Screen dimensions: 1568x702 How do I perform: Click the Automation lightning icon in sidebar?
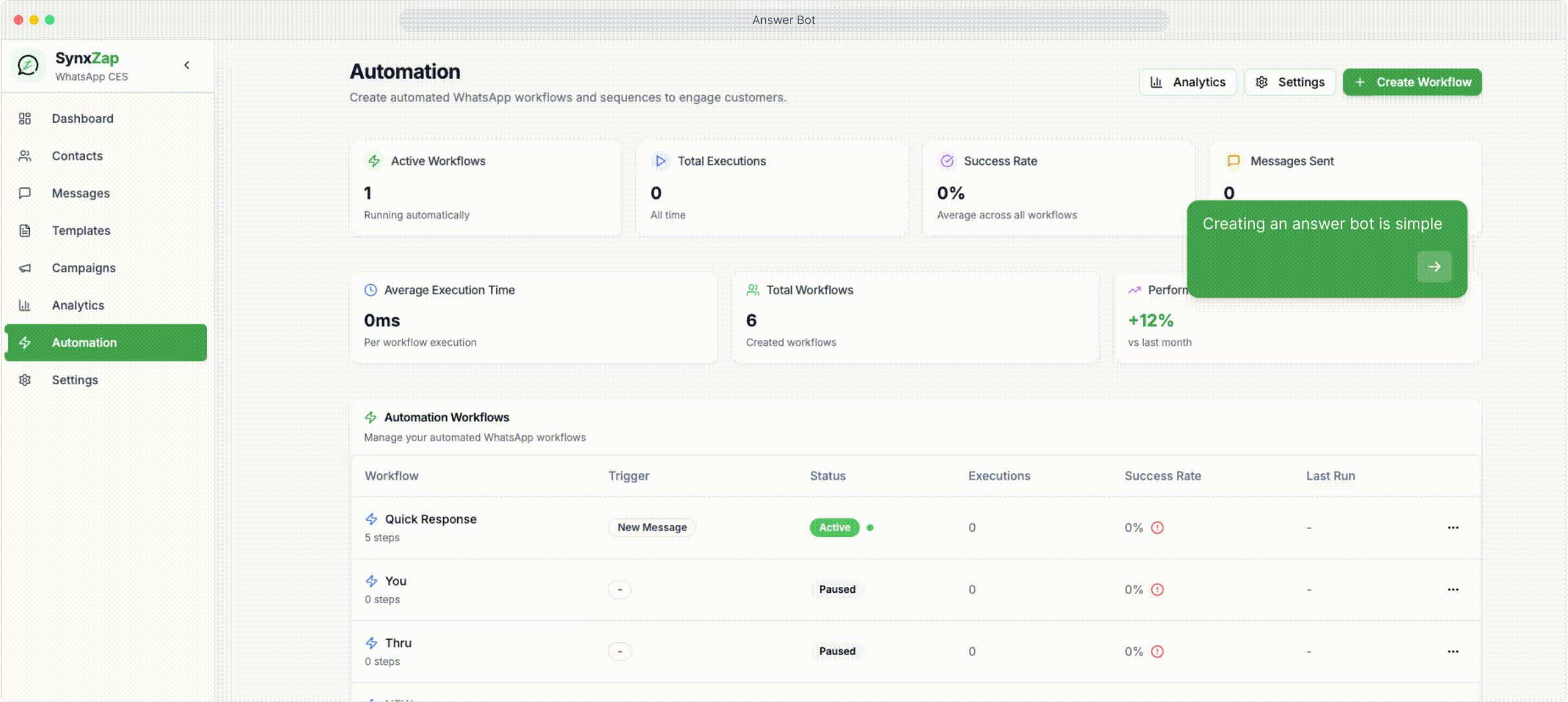(x=25, y=343)
